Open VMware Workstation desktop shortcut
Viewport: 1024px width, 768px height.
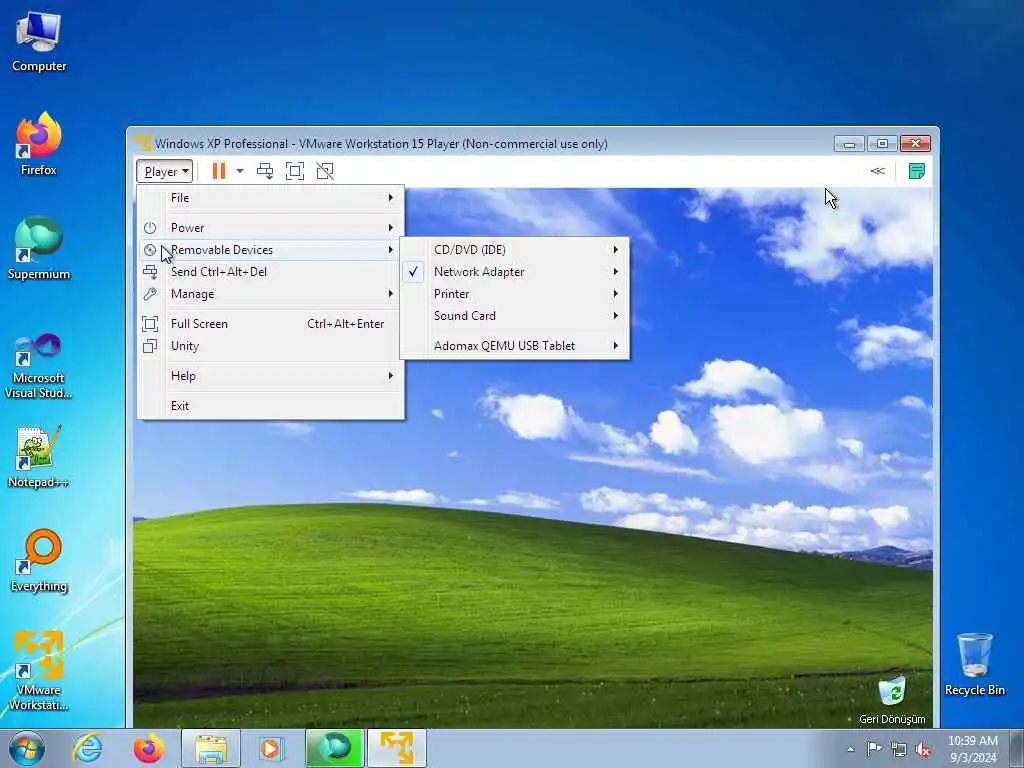click(39, 670)
